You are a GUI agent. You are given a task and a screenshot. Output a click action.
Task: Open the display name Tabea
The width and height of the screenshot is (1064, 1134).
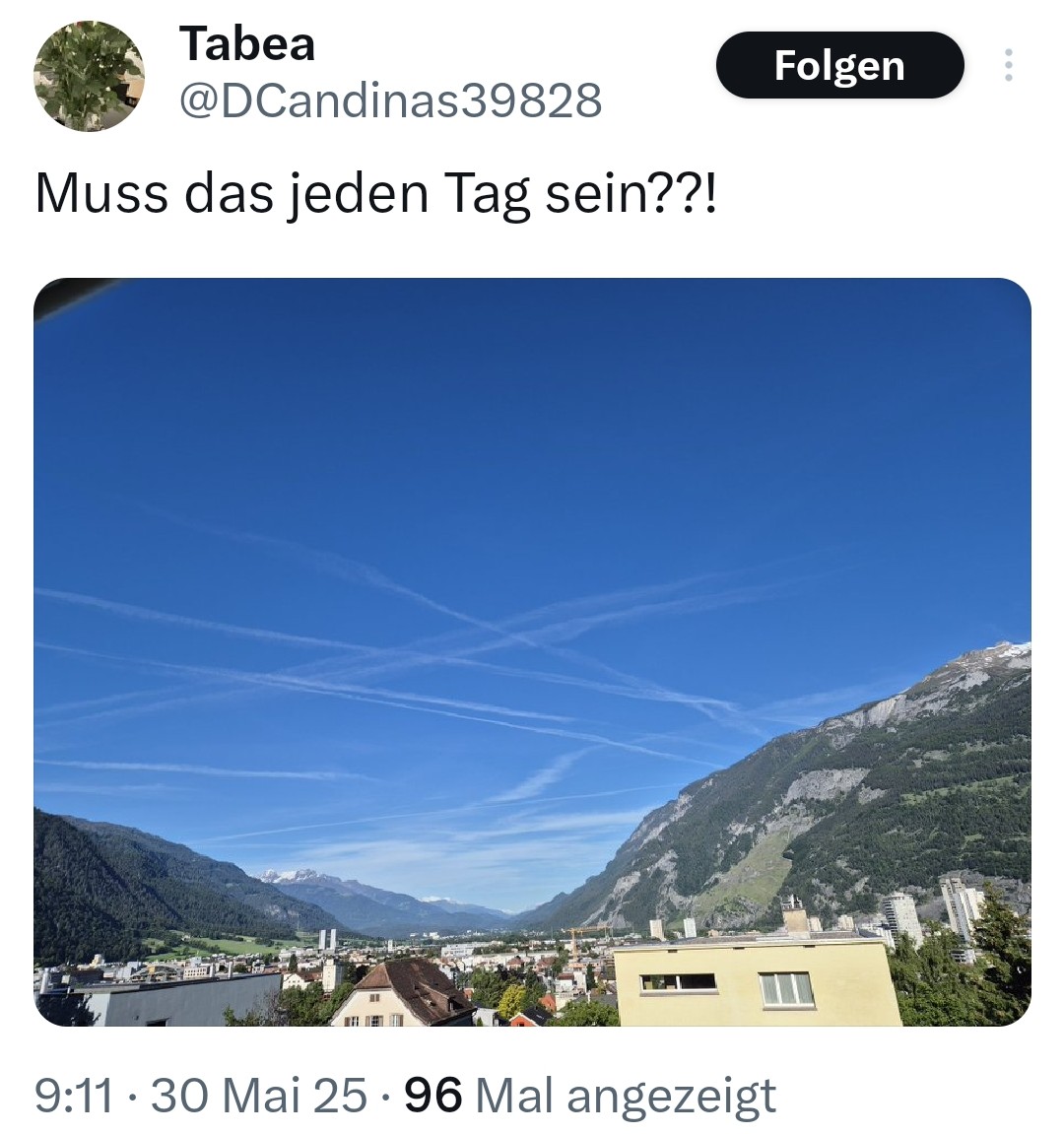(246, 43)
